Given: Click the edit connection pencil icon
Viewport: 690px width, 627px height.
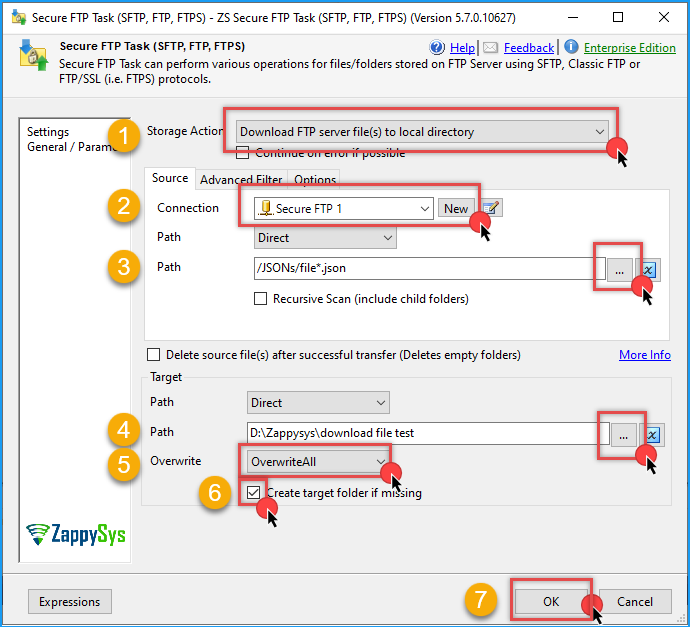Looking at the screenshot, I should coord(491,208).
